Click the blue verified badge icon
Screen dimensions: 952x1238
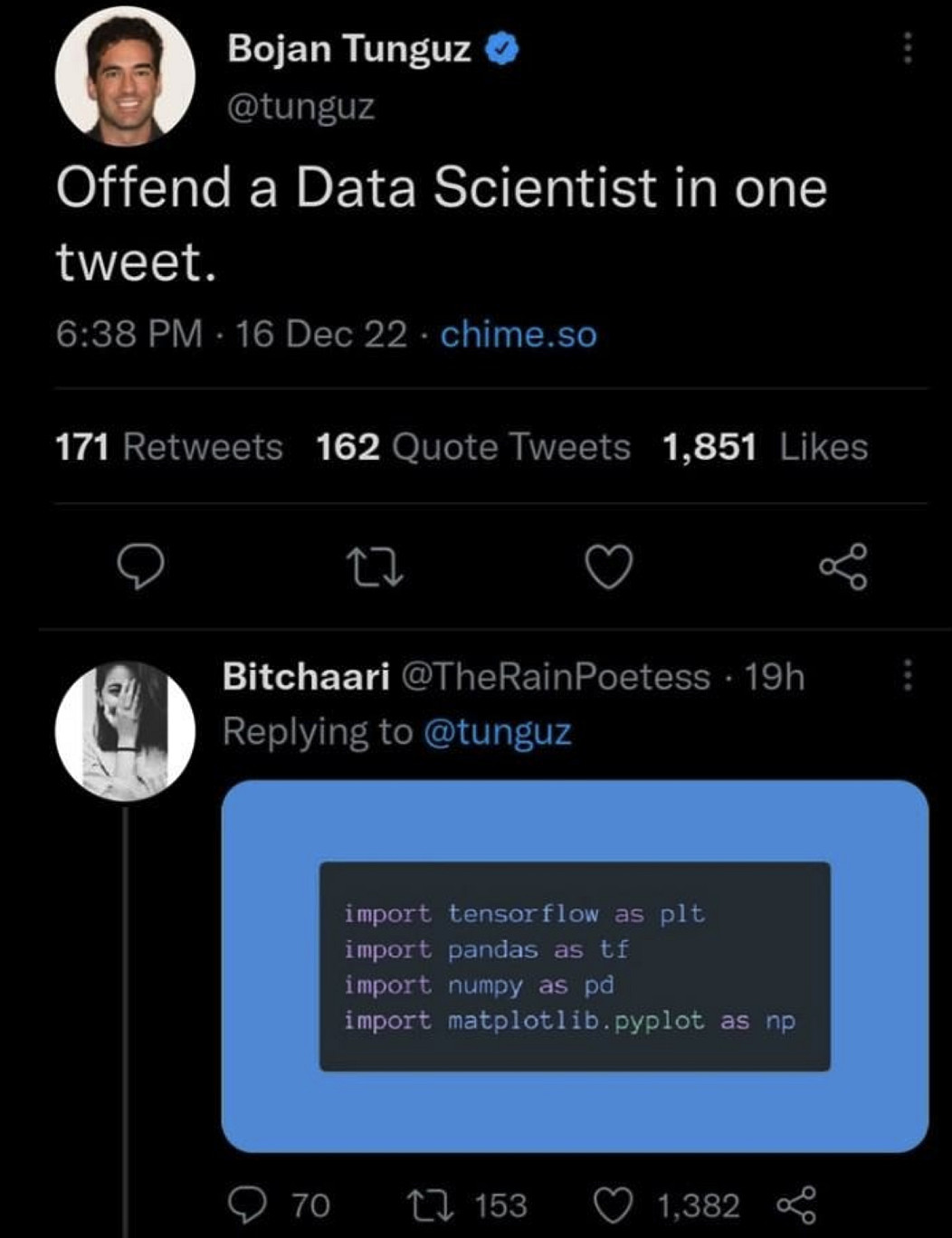point(502,50)
